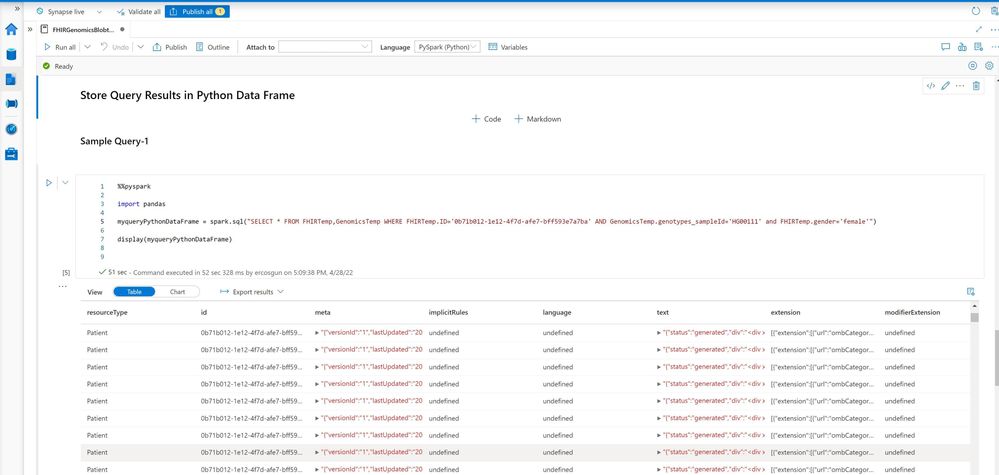
Task: Open the ellipsis menu beside the expand arrows
Action: (x=994, y=29)
